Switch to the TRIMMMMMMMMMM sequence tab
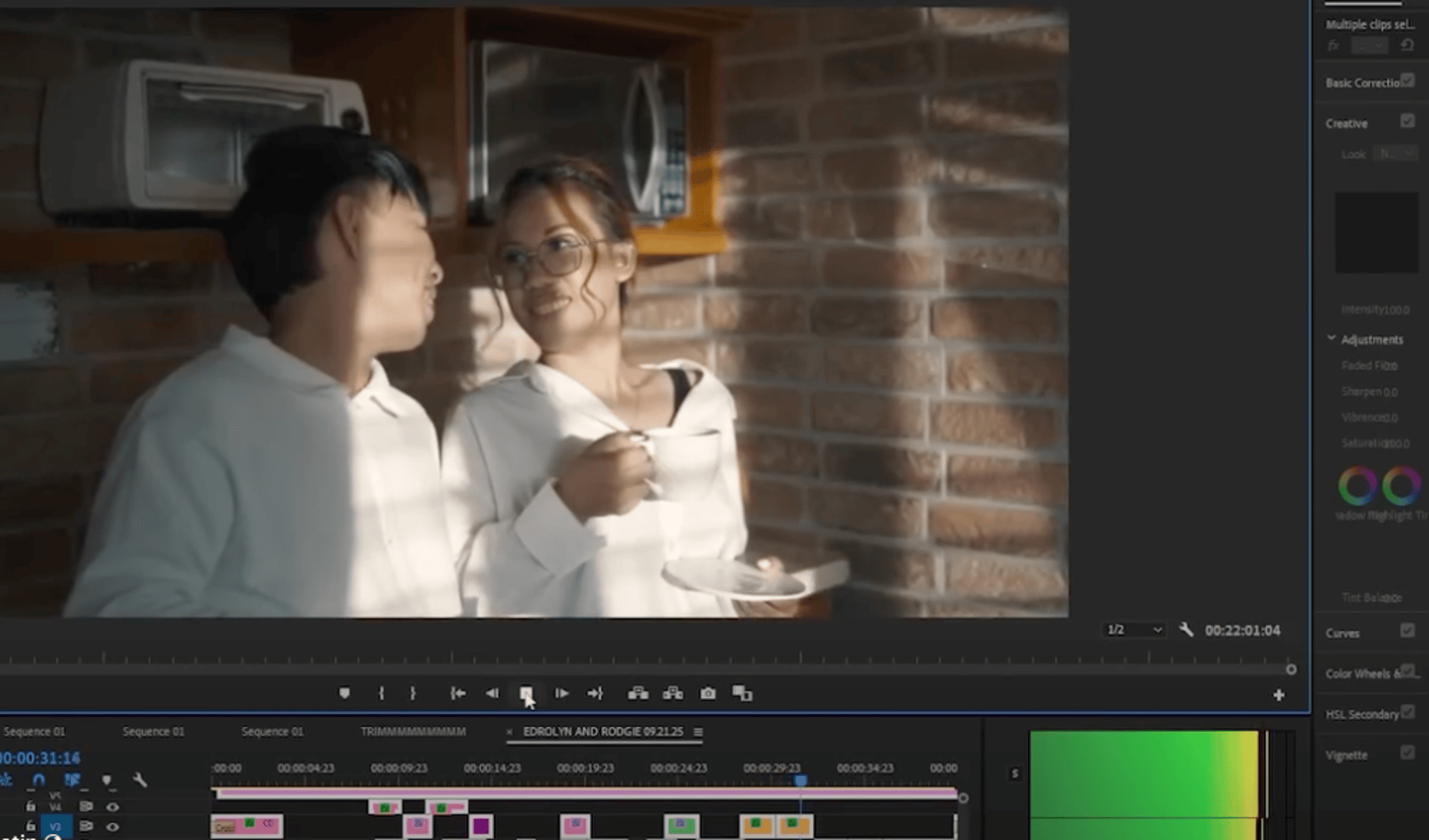The height and width of the screenshot is (840, 1429). pos(413,731)
